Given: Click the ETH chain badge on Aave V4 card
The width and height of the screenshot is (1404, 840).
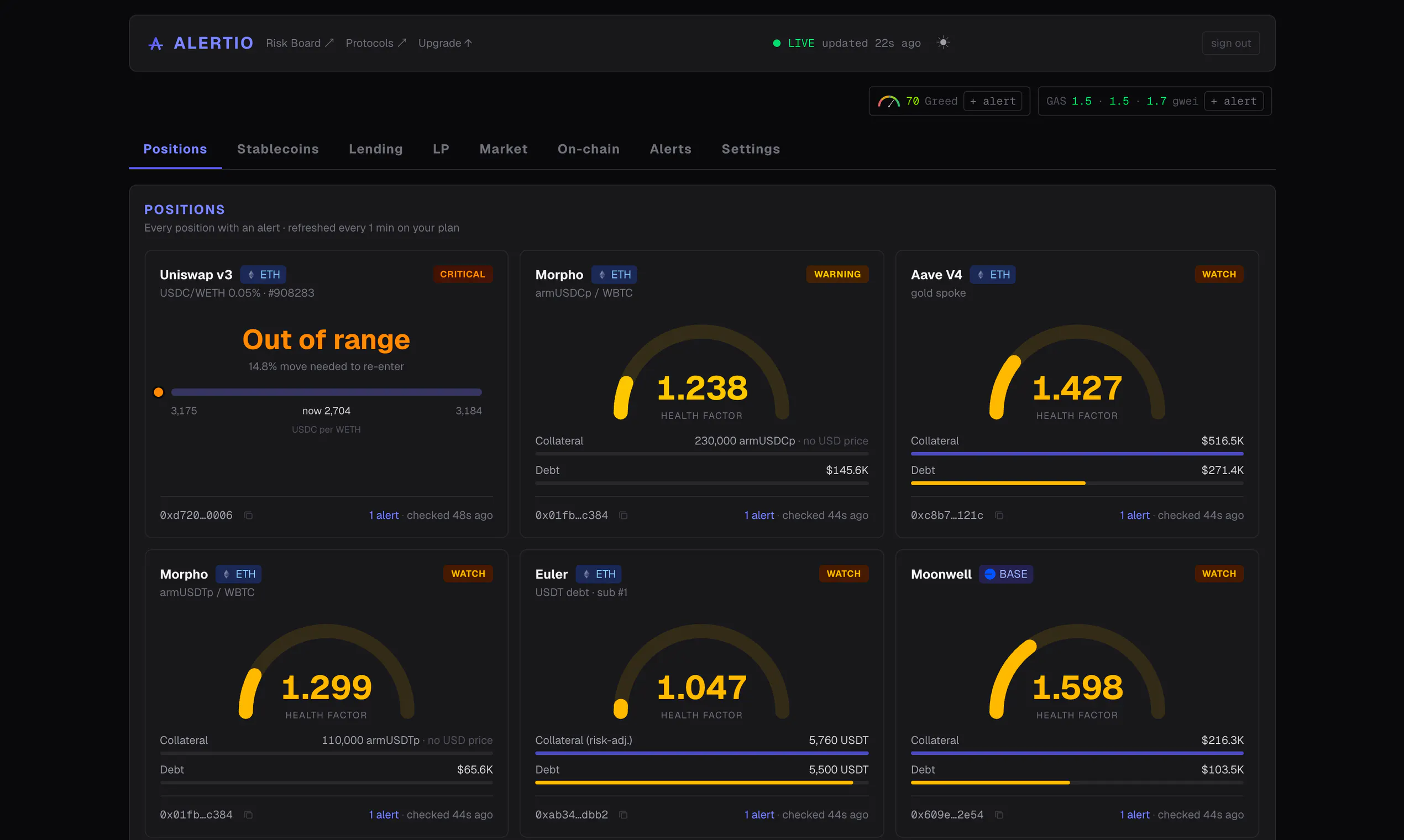Looking at the screenshot, I should 993,275.
